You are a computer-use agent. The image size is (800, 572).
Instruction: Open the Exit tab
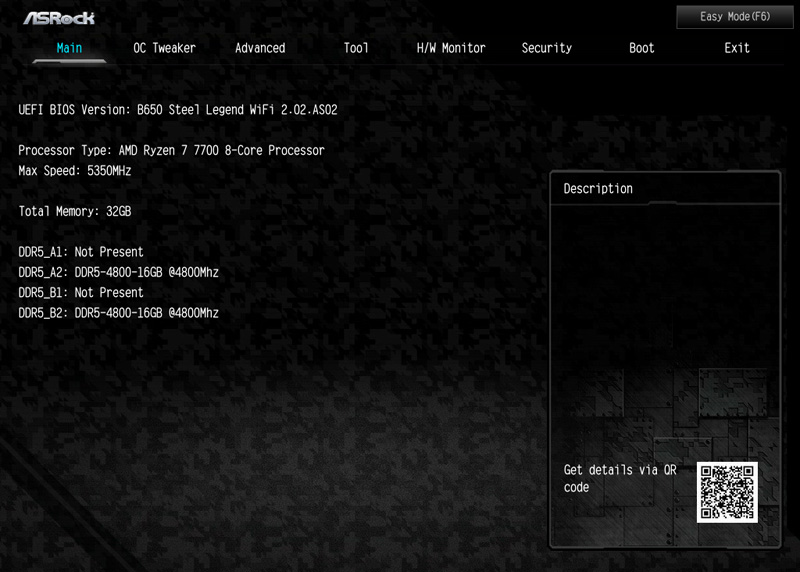coord(737,48)
